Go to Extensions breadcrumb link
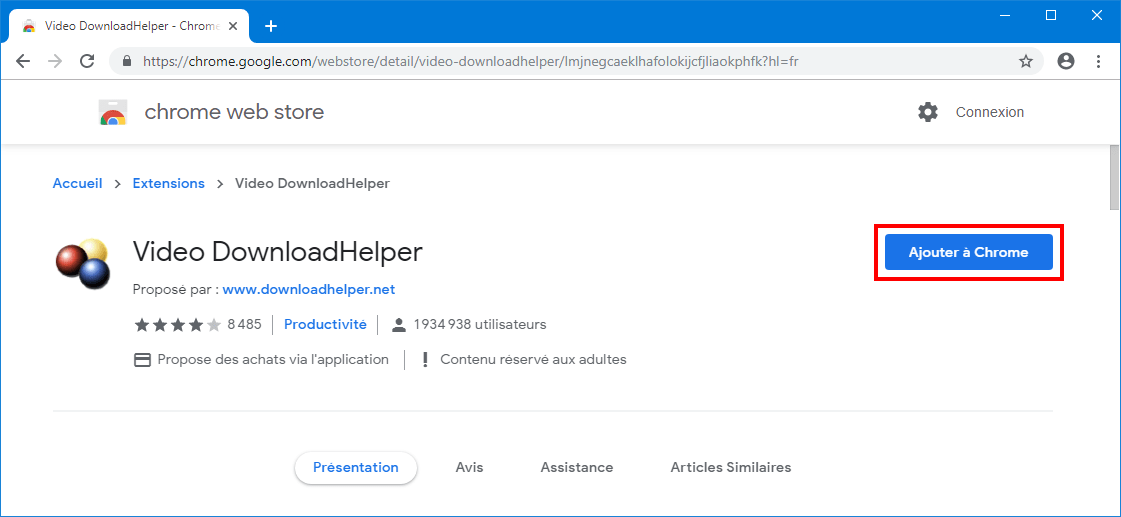 [169, 184]
